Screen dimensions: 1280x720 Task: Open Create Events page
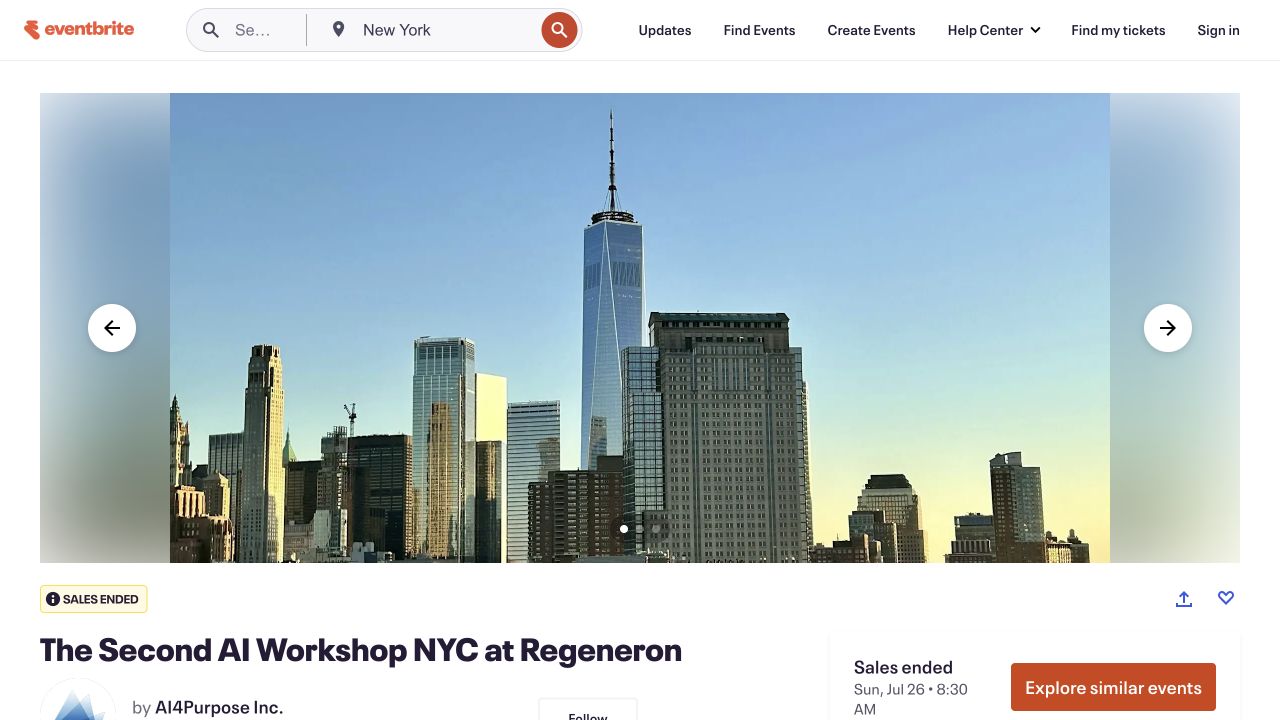coord(872,30)
